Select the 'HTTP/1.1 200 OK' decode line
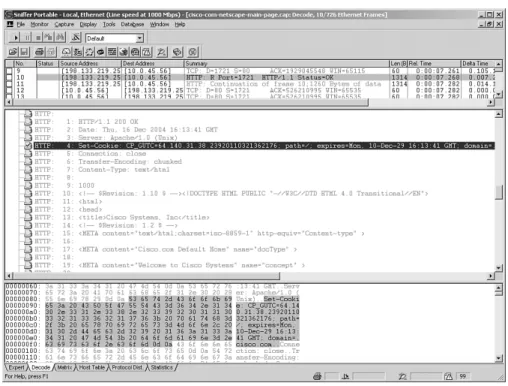 click(x=108, y=122)
